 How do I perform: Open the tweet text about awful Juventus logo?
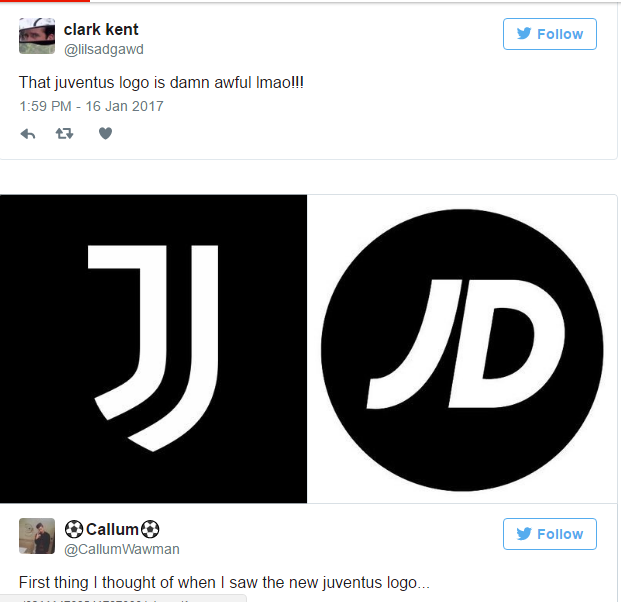[x=161, y=82]
